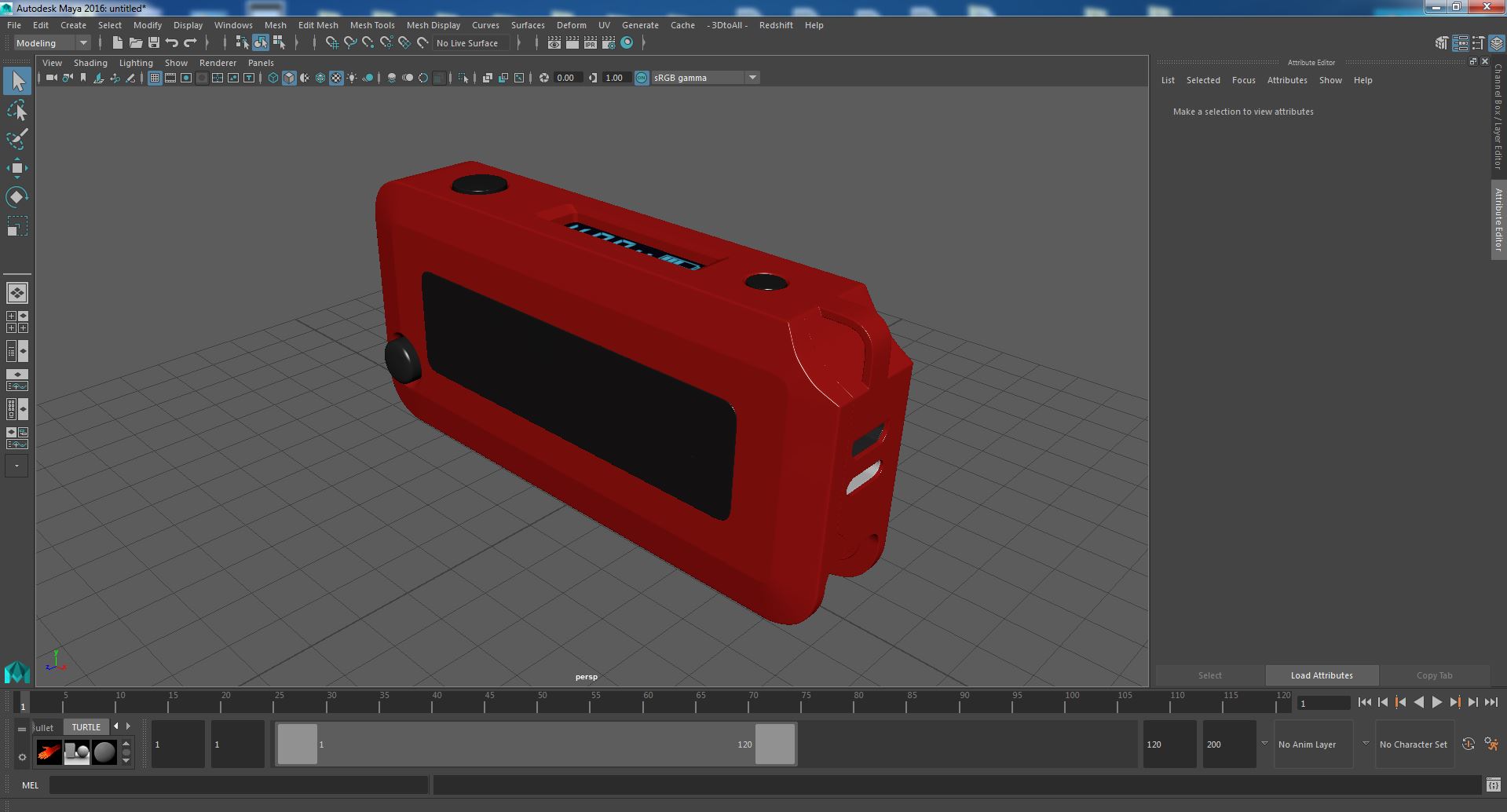Viewport: 1507px width, 812px height.
Task: Select by hierarchy mode icon
Action: (242, 43)
